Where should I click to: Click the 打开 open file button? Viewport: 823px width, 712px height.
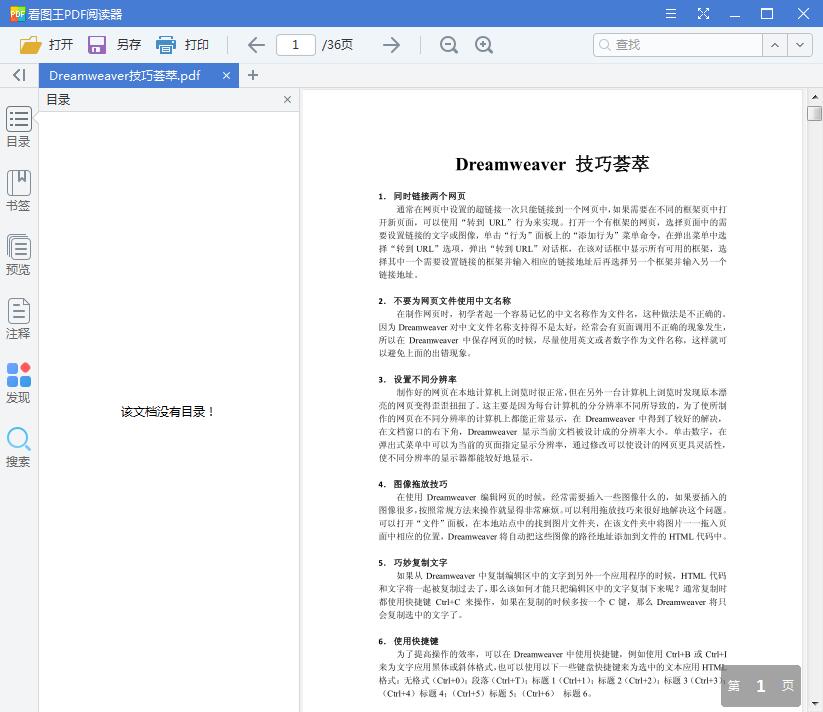pos(46,45)
